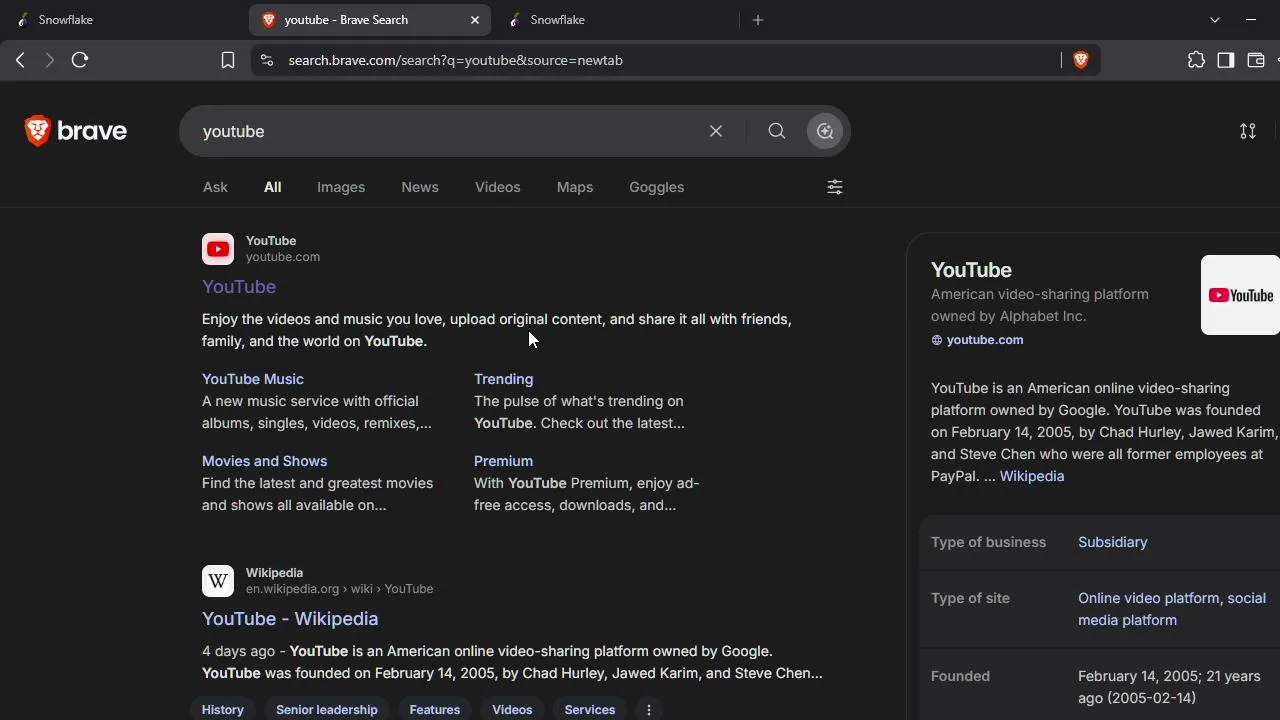Toggle the browser sidebar panel icon

[1226, 60]
